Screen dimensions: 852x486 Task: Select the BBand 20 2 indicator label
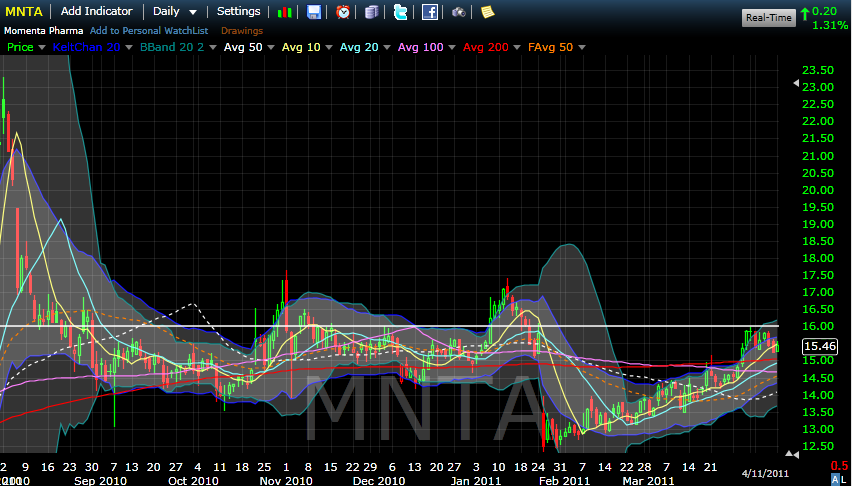coord(172,47)
